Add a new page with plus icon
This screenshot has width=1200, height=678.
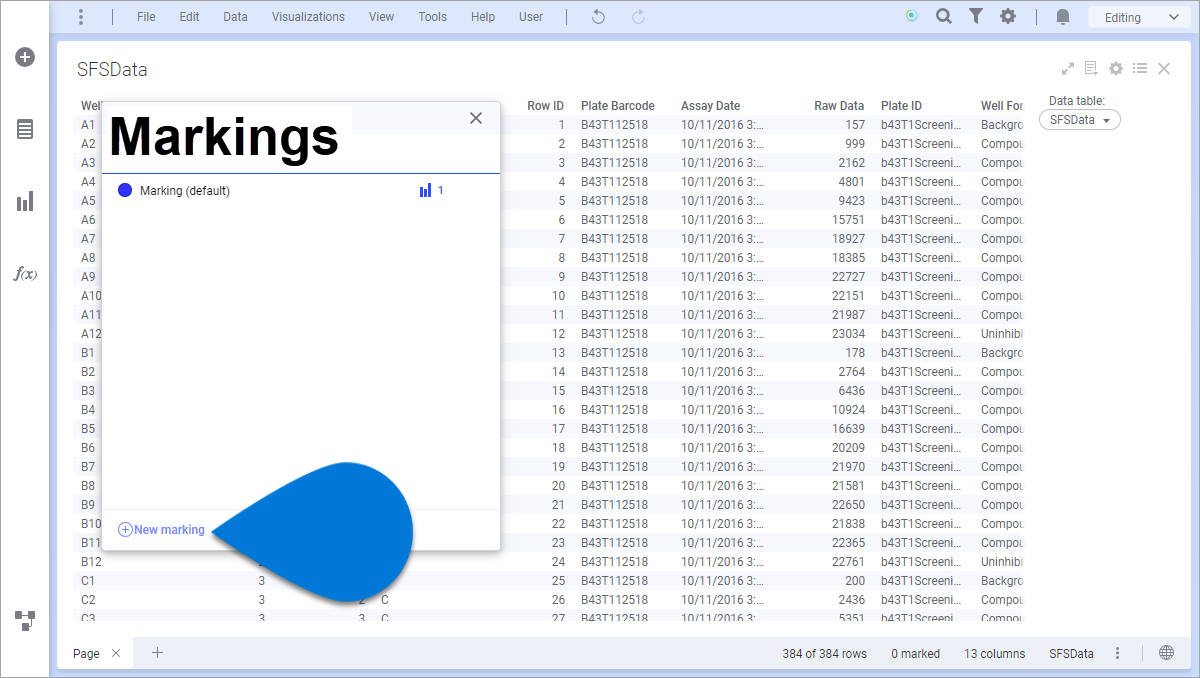click(x=157, y=653)
